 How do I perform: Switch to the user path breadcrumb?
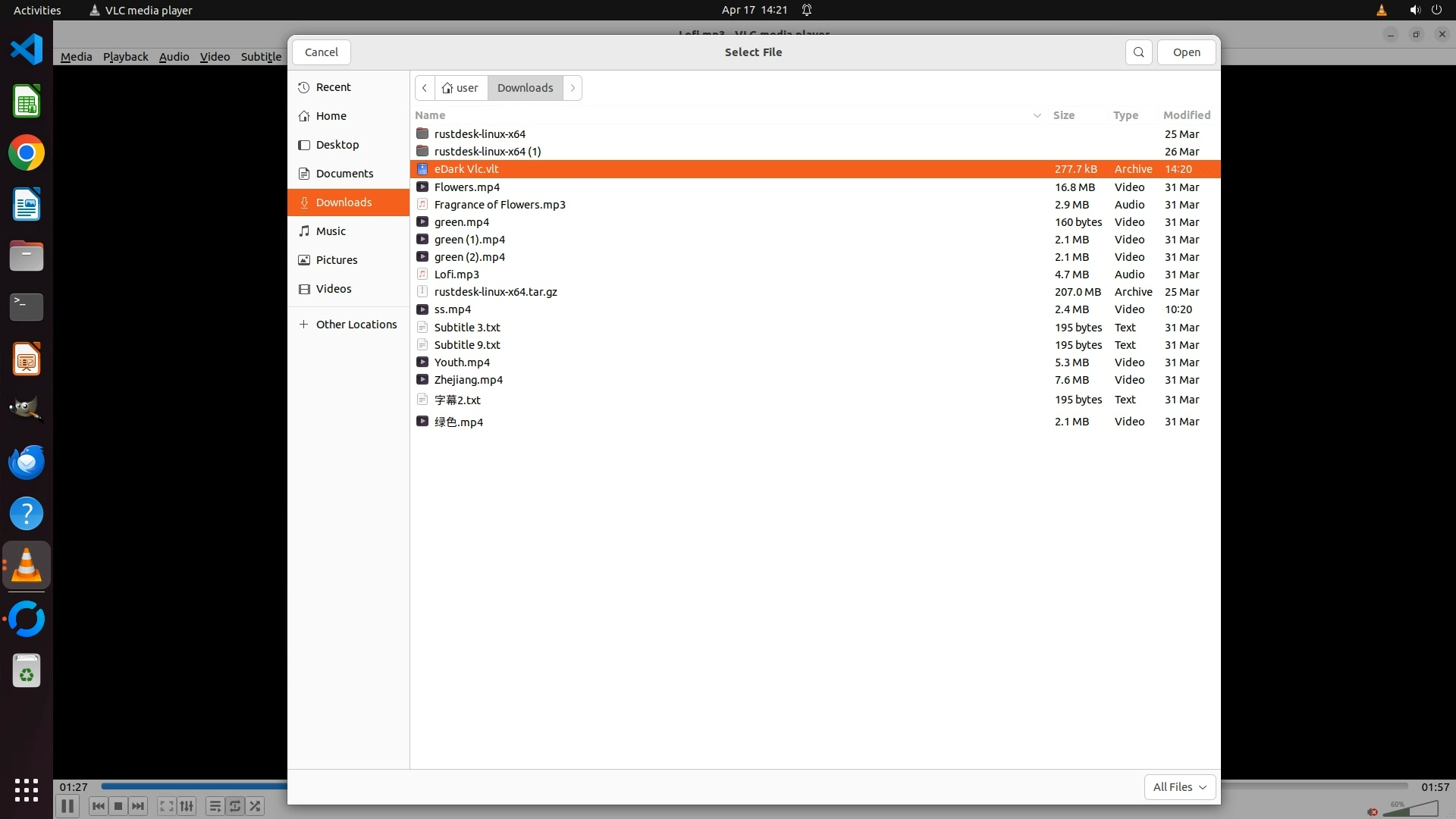point(460,88)
